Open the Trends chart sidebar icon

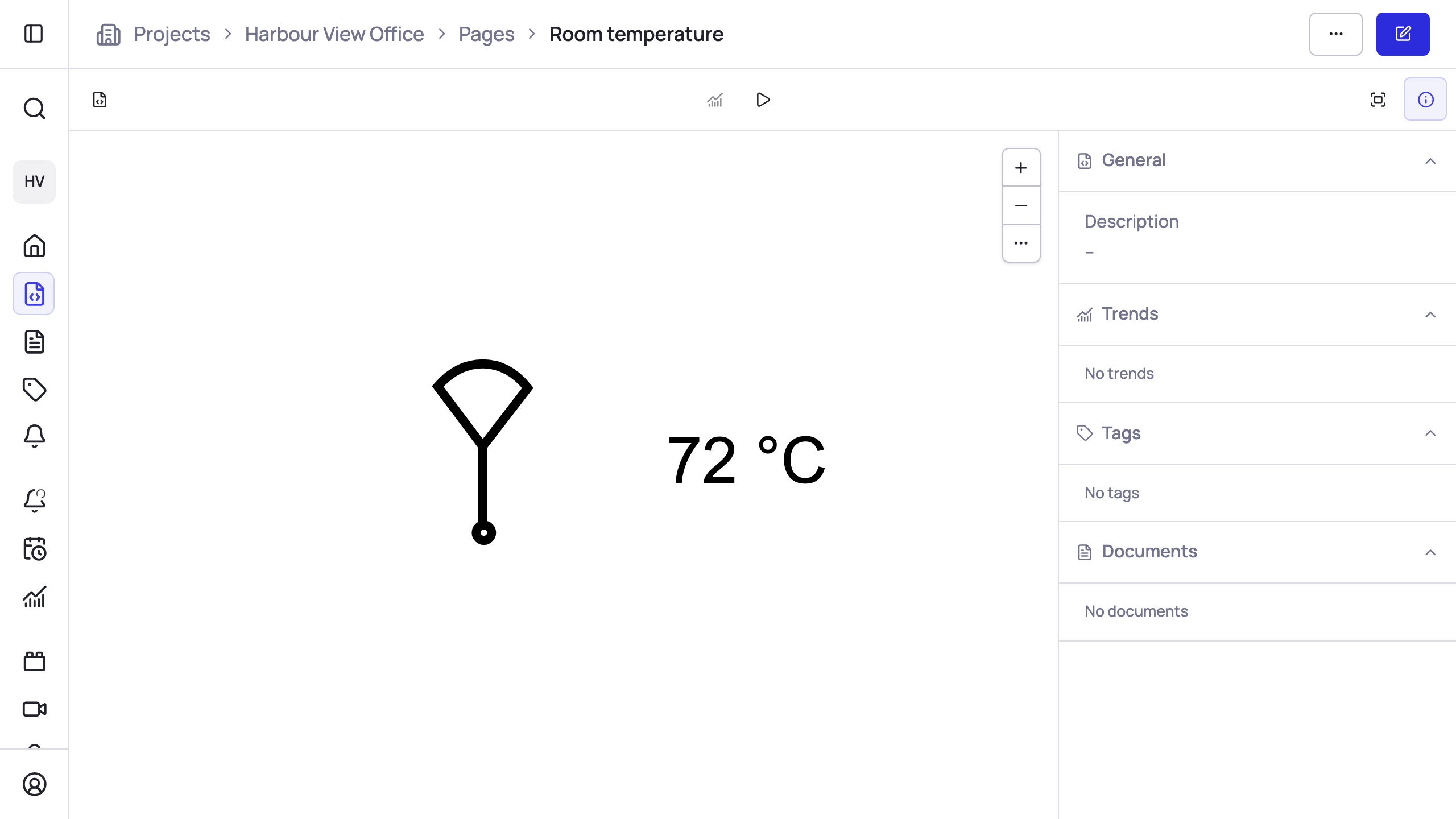pos(34,597)
